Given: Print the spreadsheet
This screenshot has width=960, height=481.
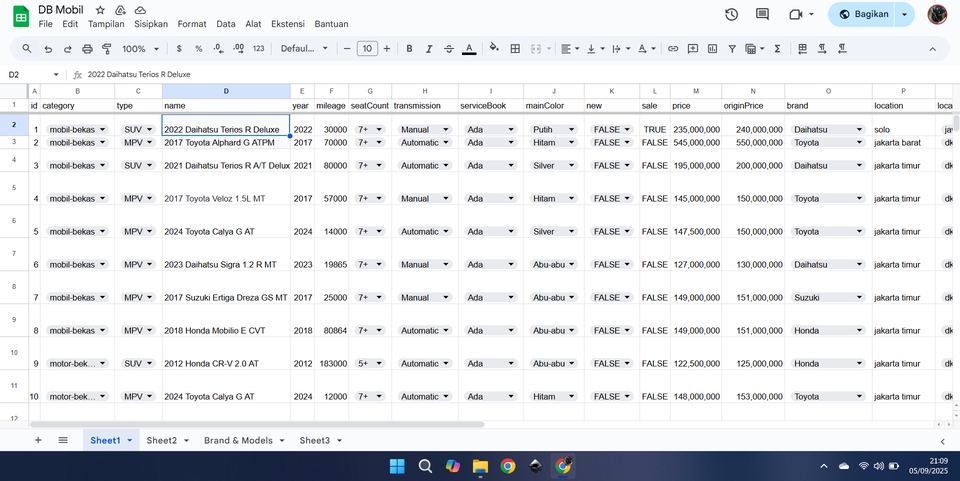Looking at the screenshot, I should click(x=88, y=49).
